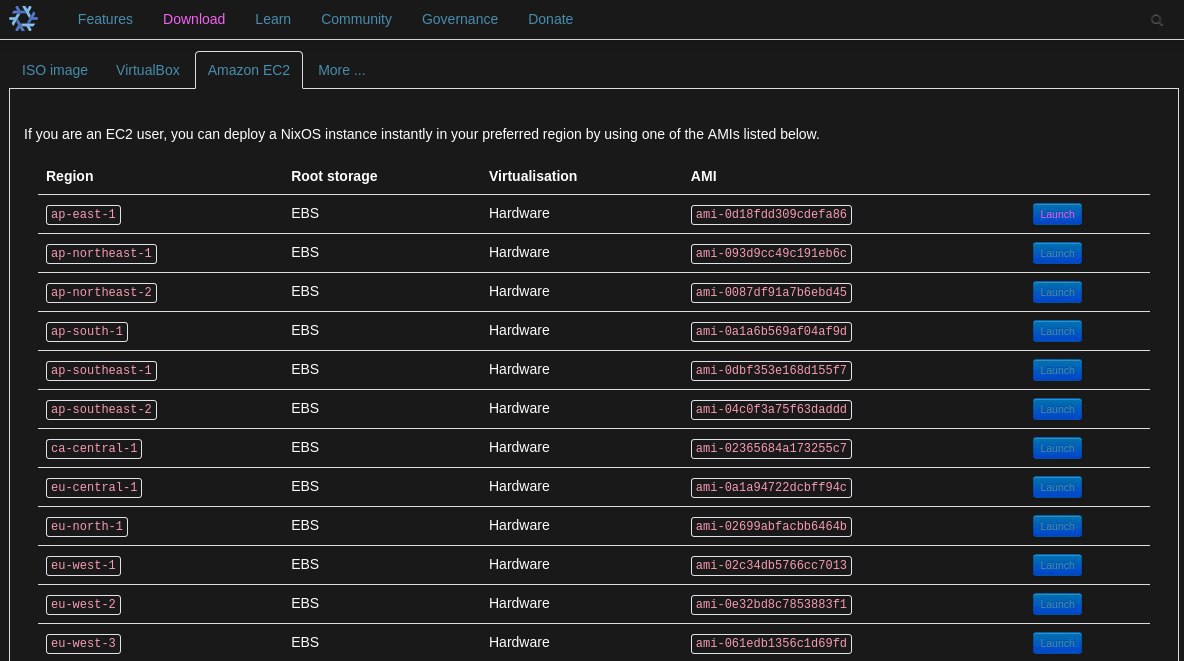
Task: Click Hardware in the ca-central-1 row
Action: tap(519, 448)
